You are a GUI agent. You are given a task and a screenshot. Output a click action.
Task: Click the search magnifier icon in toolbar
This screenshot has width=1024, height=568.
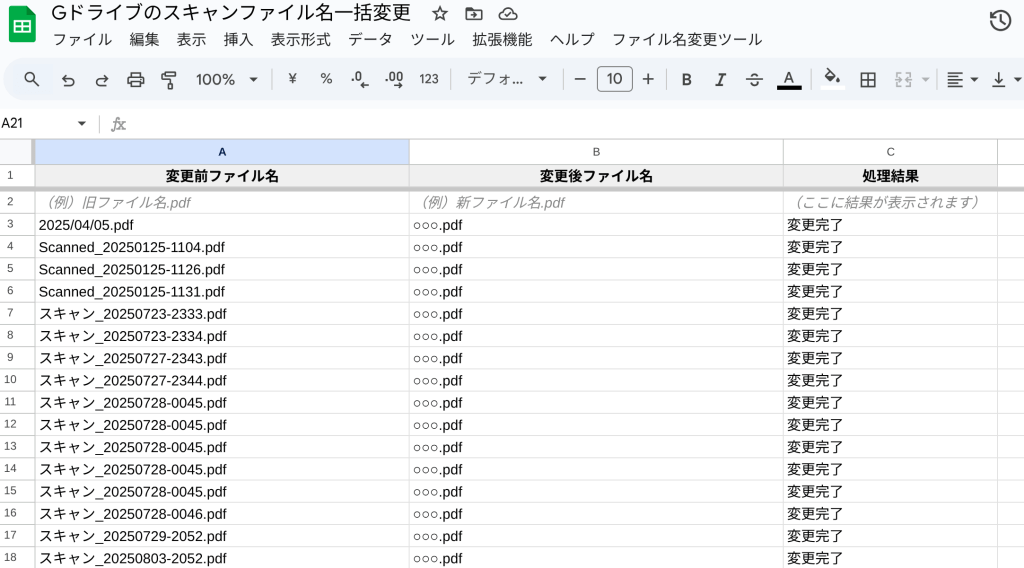[32, 79]
